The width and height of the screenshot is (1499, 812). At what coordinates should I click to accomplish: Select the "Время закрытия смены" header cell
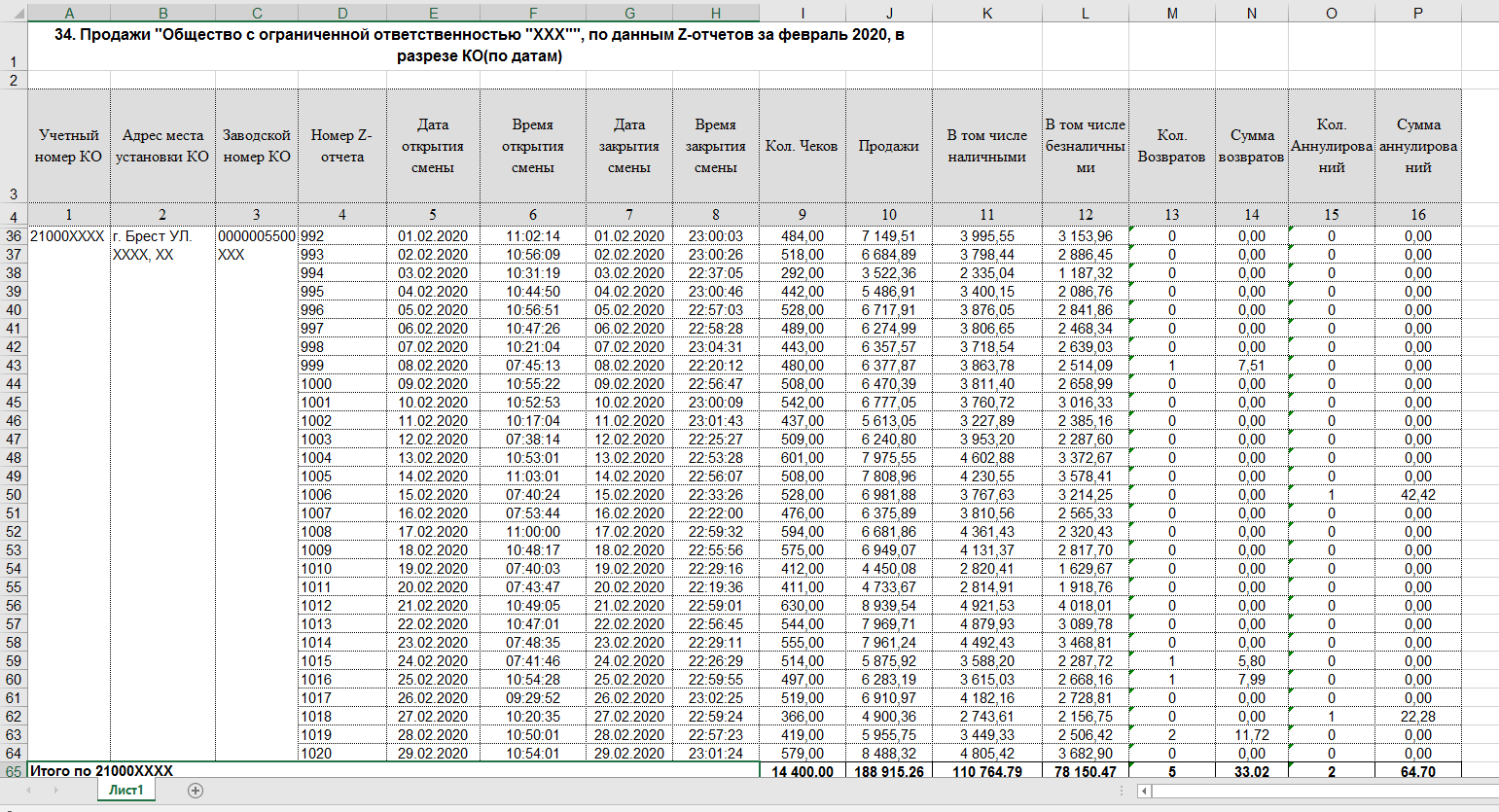click(x=716, y=146)
